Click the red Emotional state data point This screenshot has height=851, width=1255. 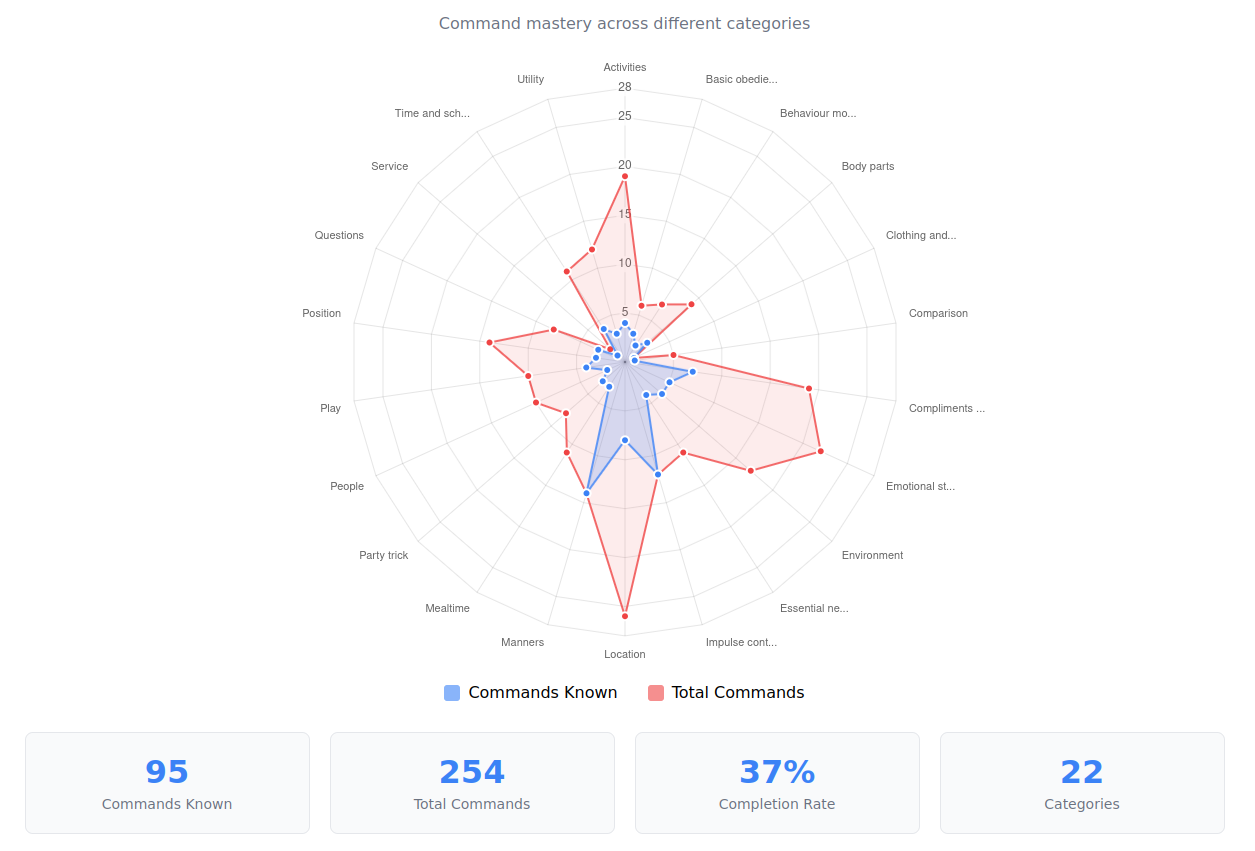coord(821,451)
